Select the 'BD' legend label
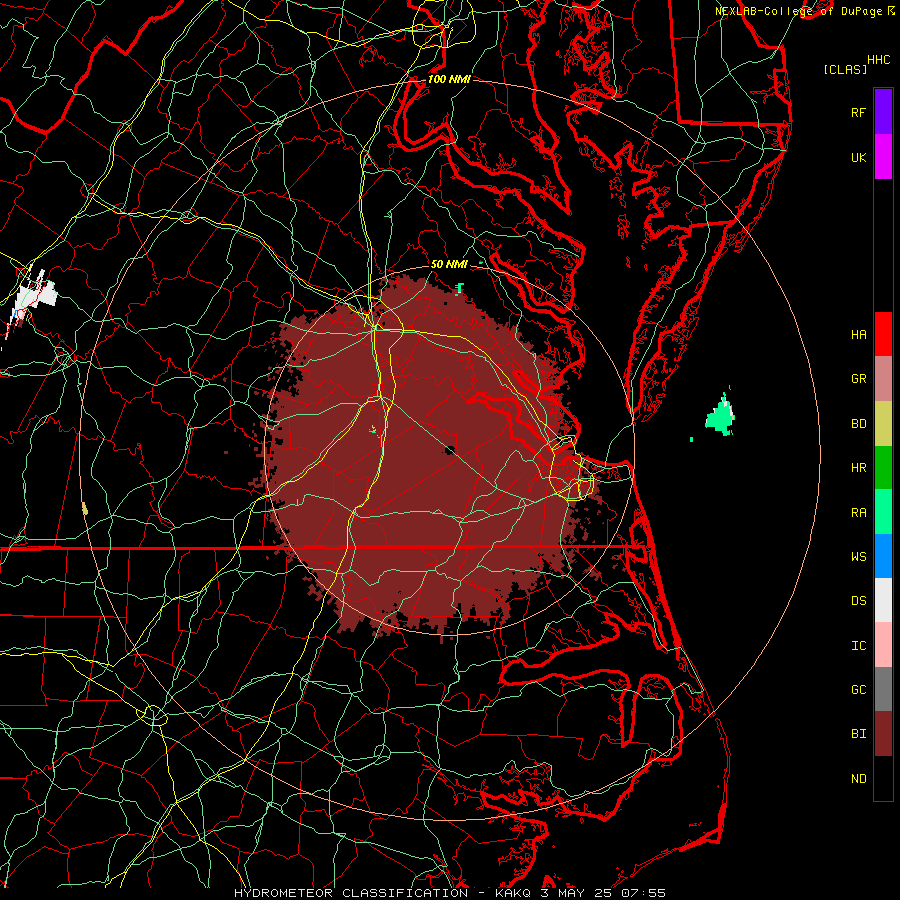Screen dimensions: 900x900 tap(858, 424)
